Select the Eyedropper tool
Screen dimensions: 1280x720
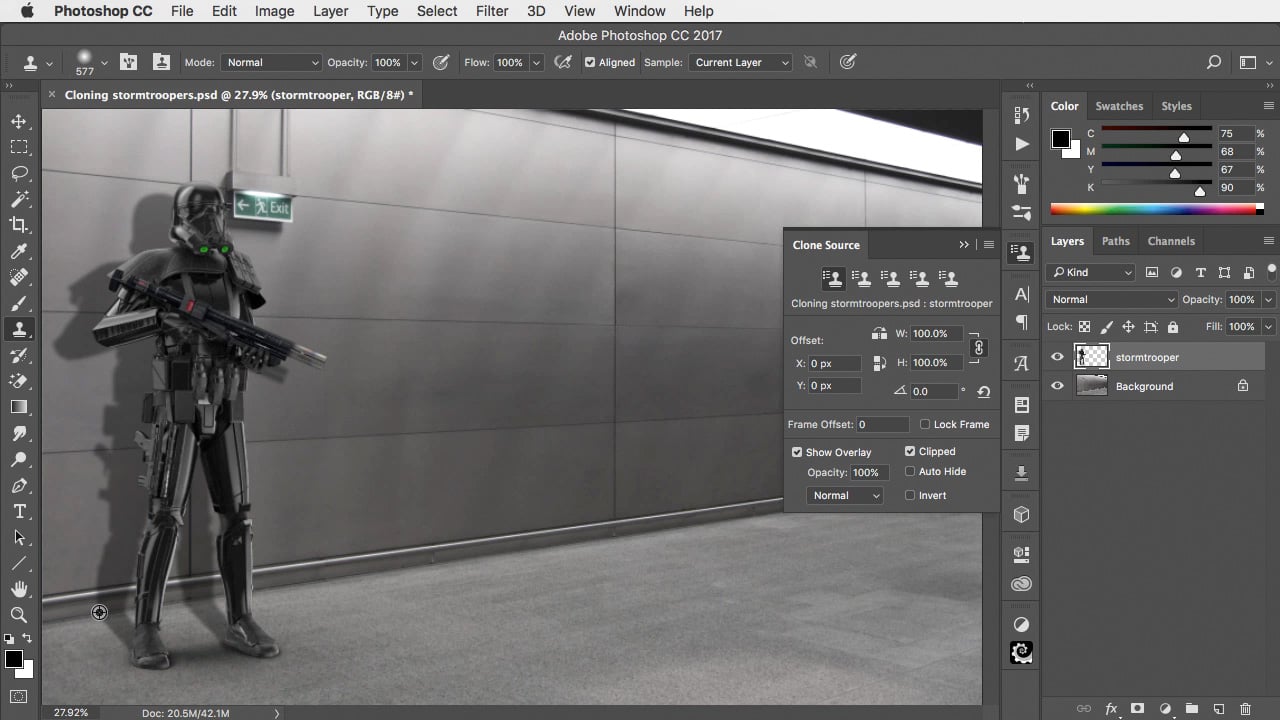click(x=19, y=251)
